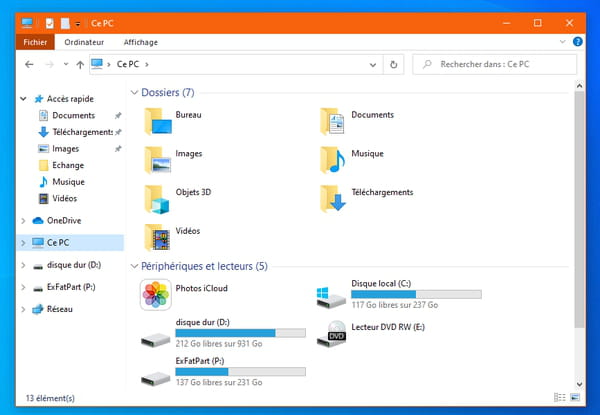Go up one level with up arrow
The image size is (600, 415).
pos(80,65)
